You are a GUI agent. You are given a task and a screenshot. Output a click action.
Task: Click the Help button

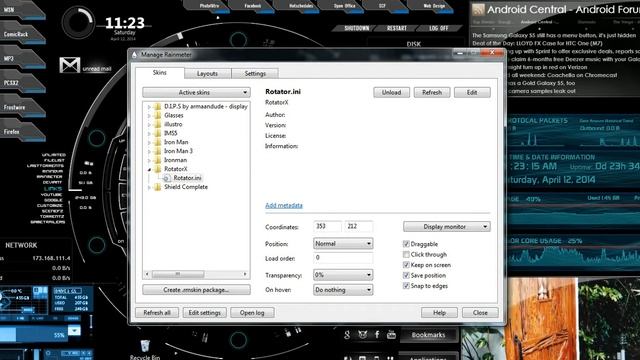point(439,313)
